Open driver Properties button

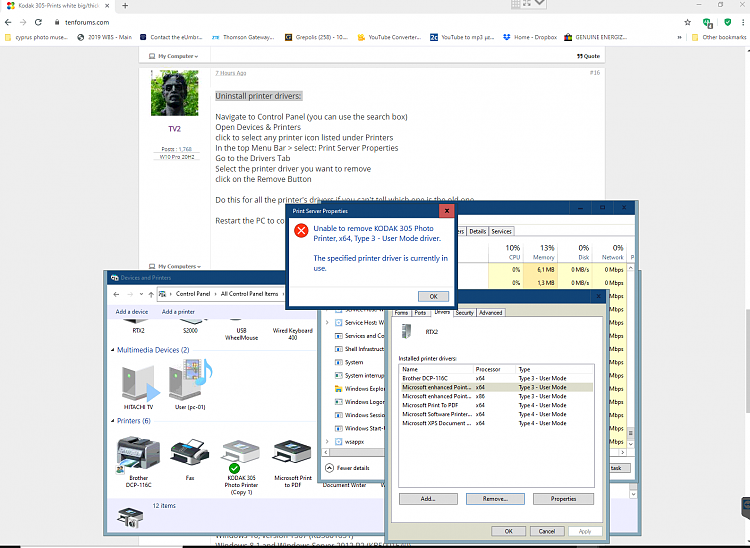pyautogui.click(x=563, y=499)
